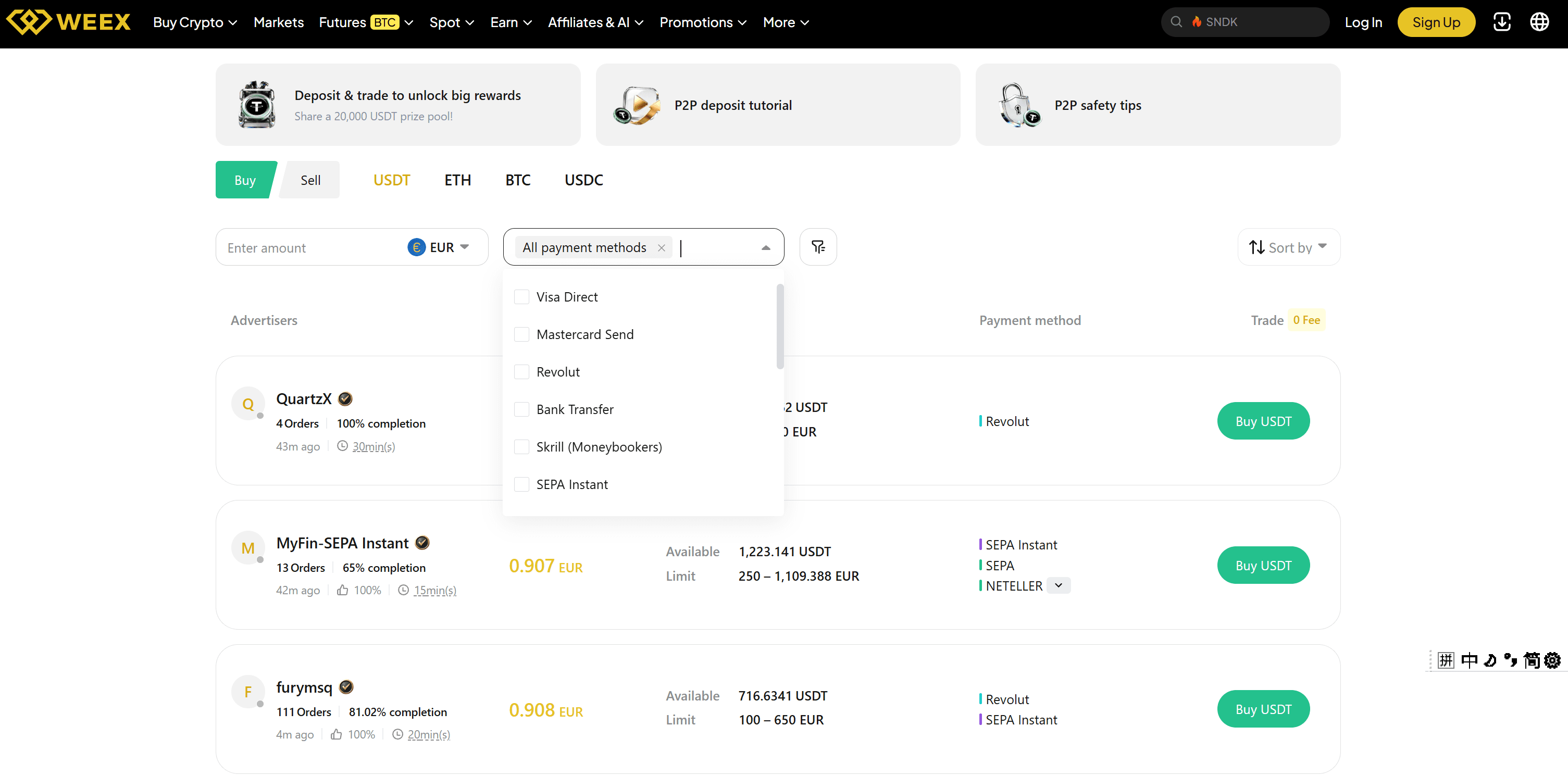Check the Bank Transfer option
This screenshot has height=776, width=1568.
(x=521, y=409)
